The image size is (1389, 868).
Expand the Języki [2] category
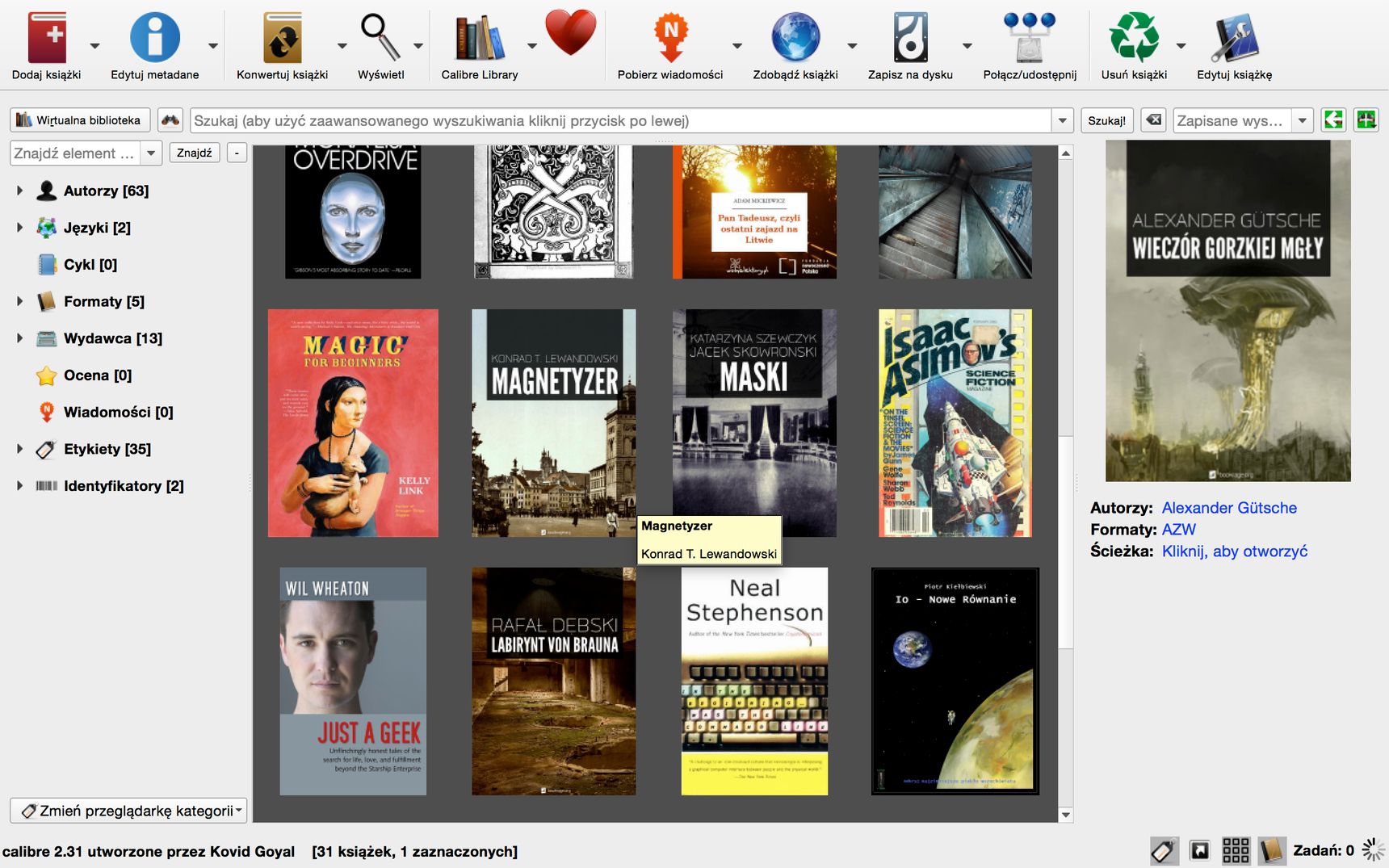pos(19,228)
